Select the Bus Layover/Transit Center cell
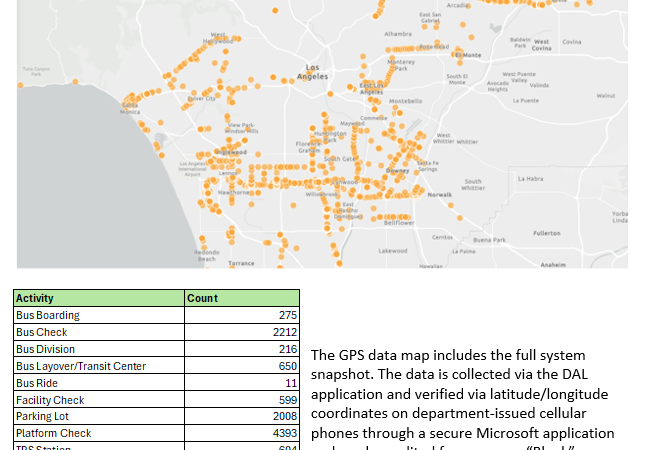Viewport: 647px width, 450px height. [x=81, y=366]
